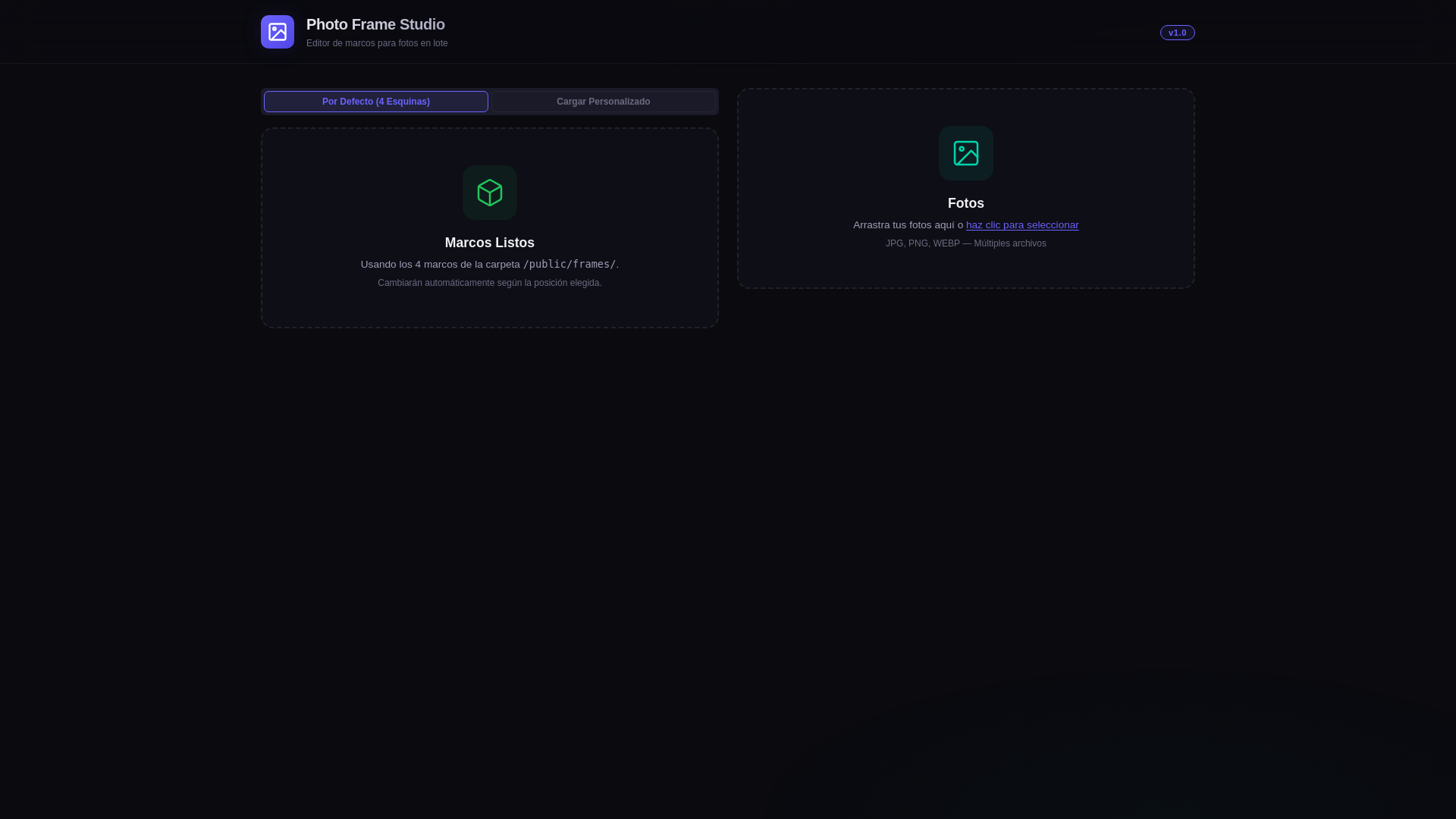The width and height of the screenshot is (1456, 819).
Task: Click the 'Arrastra tus fotos aquí' text
Action: click(907, 225)
